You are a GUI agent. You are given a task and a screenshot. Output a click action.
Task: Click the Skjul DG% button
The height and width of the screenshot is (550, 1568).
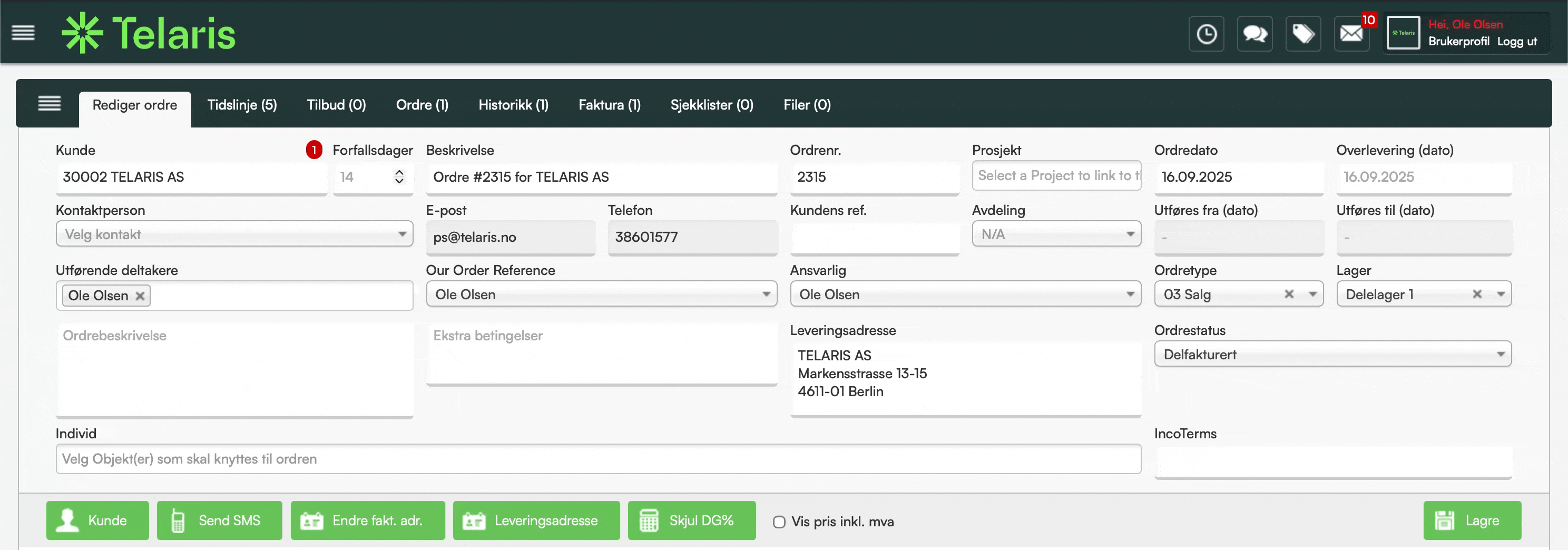tap(691, 520)
